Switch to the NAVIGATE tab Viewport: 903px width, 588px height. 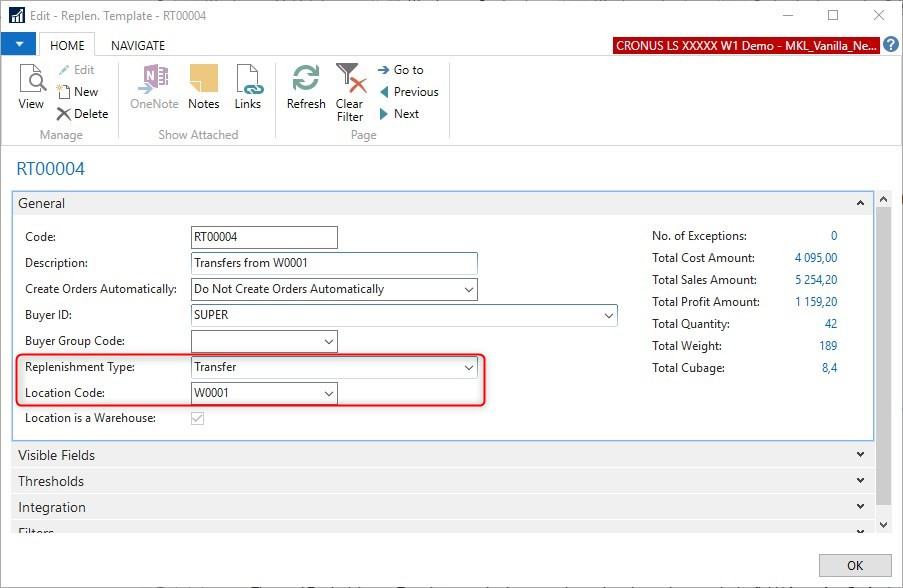tap(138, 45)
